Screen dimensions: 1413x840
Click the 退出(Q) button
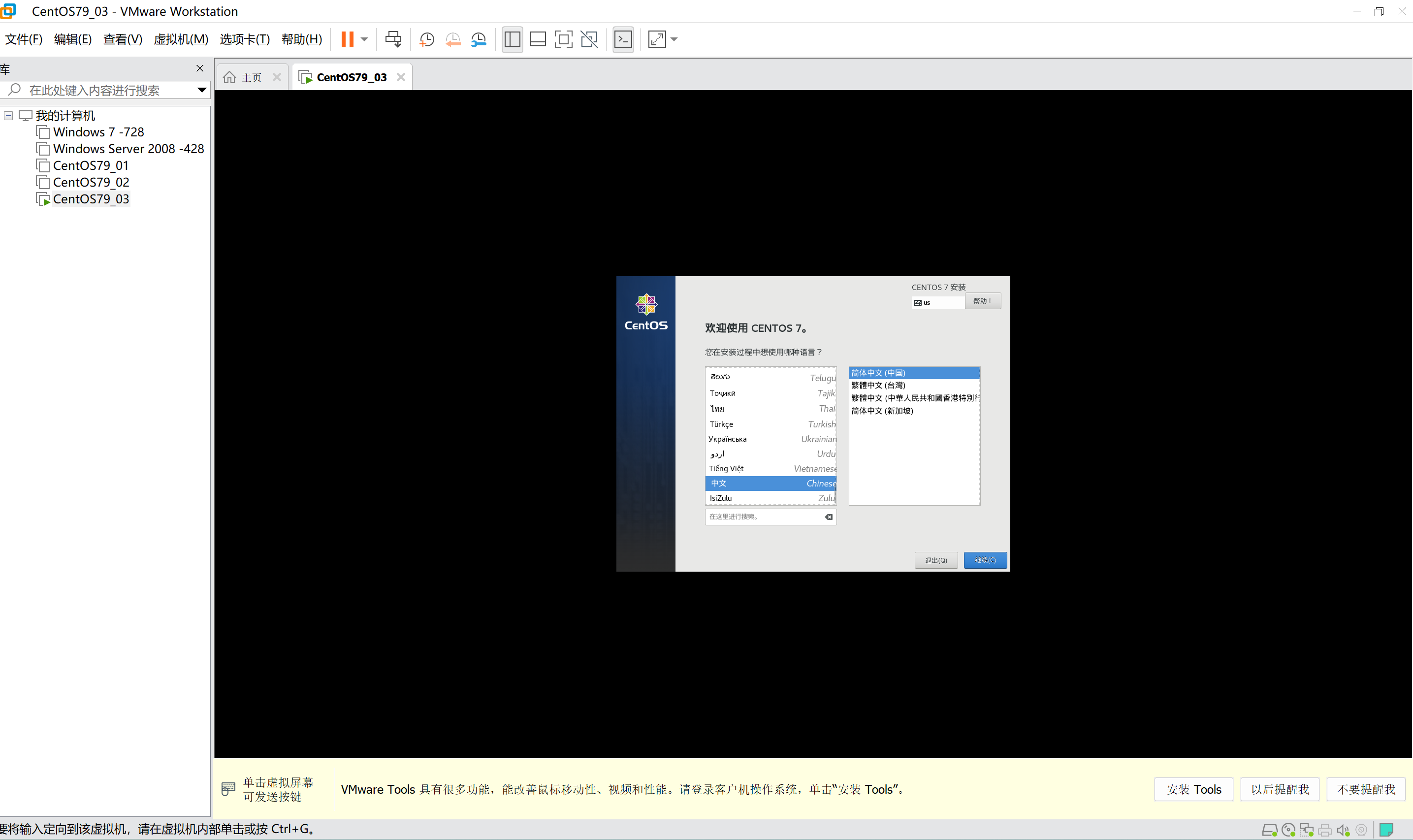(x=936, y=560)
